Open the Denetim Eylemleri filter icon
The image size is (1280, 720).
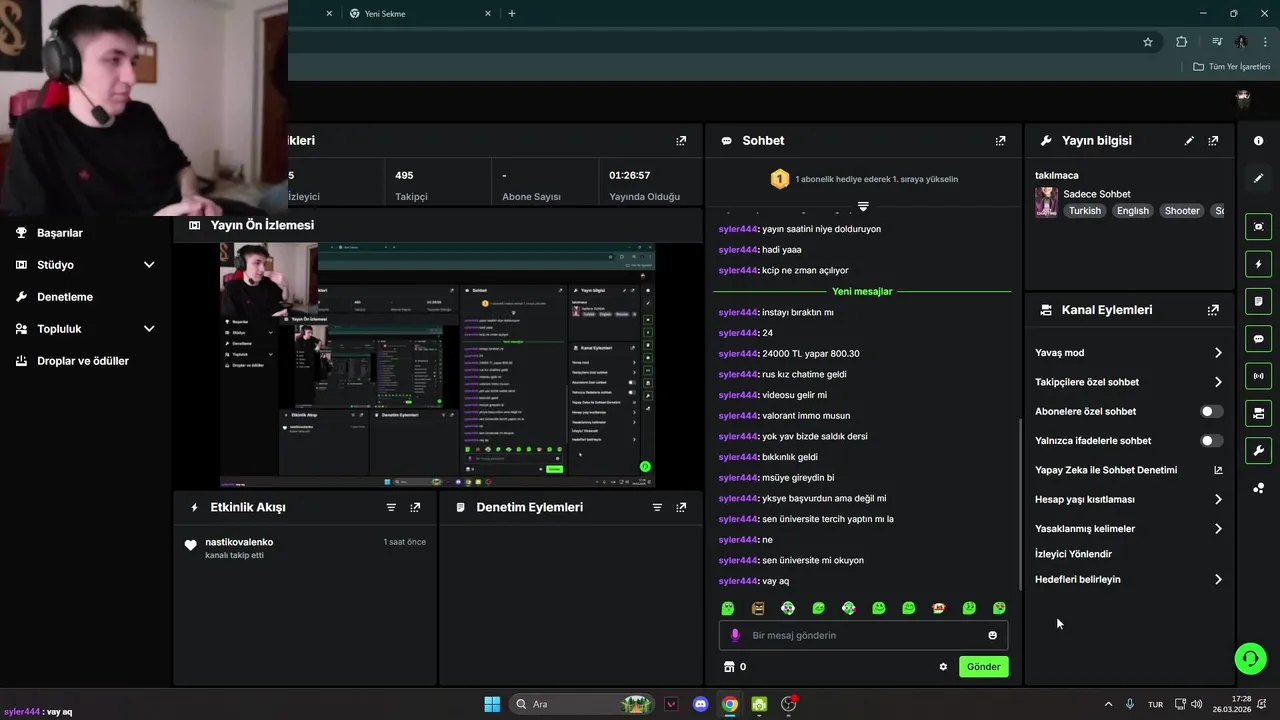click(x=657, y=507)
